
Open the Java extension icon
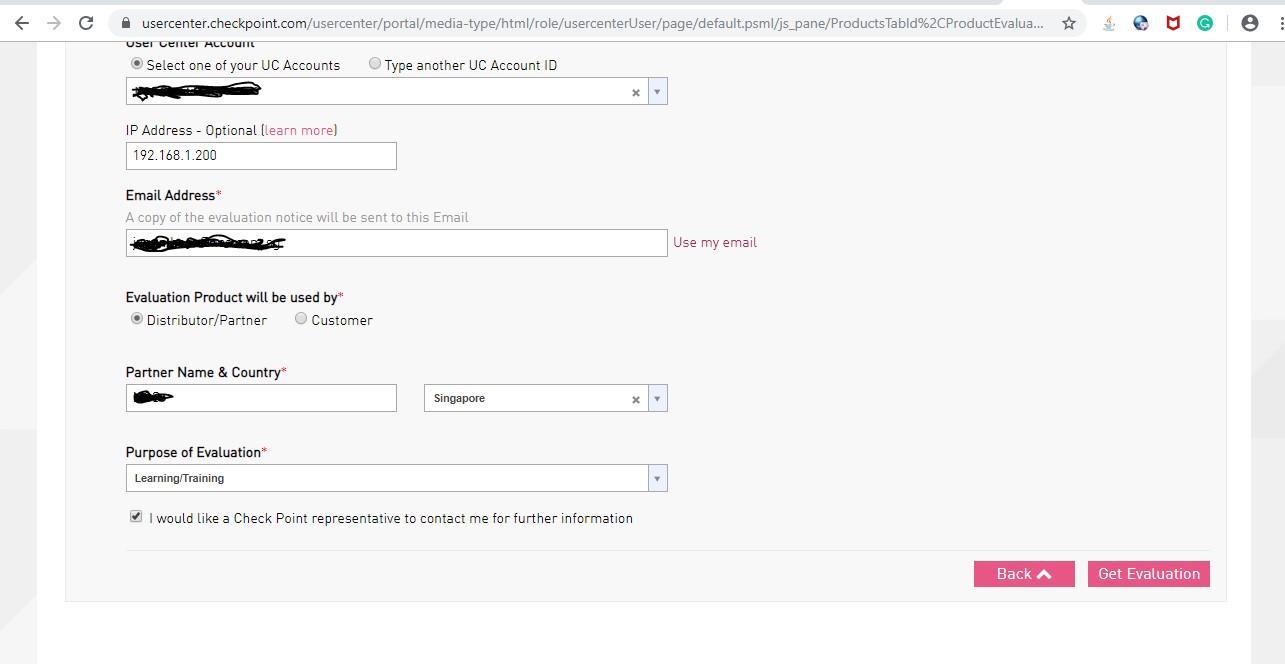coord(1109,23)
